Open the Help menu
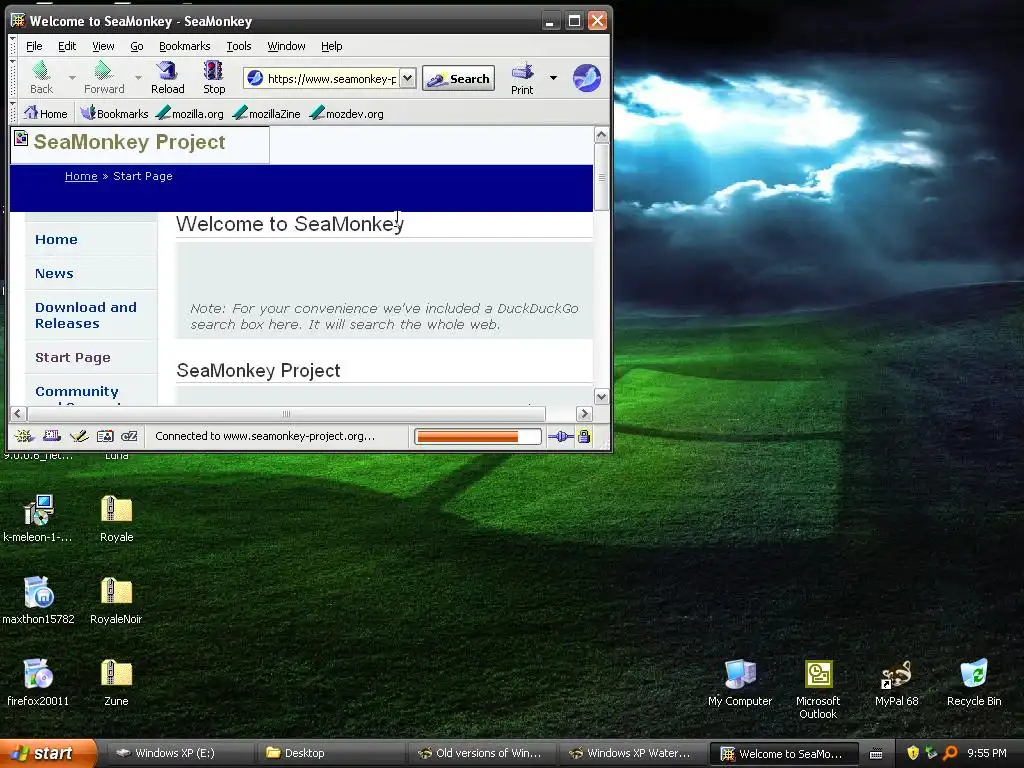This screenshot has height=768, width=1024. [x=332, y=46]
